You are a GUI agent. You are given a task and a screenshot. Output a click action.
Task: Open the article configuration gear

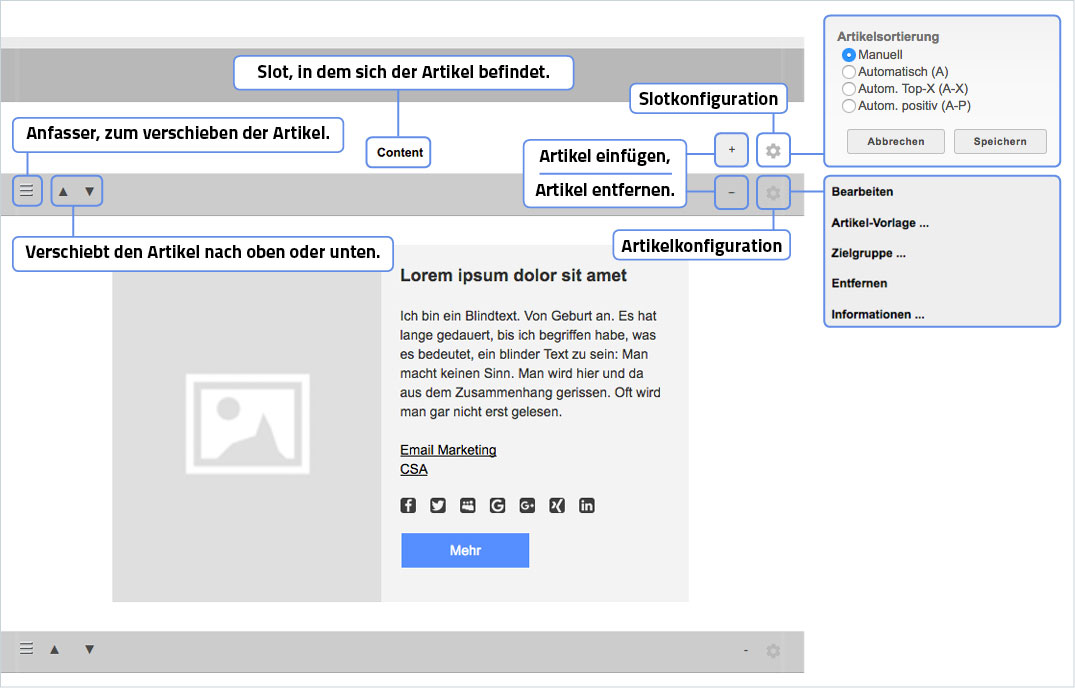773,192
